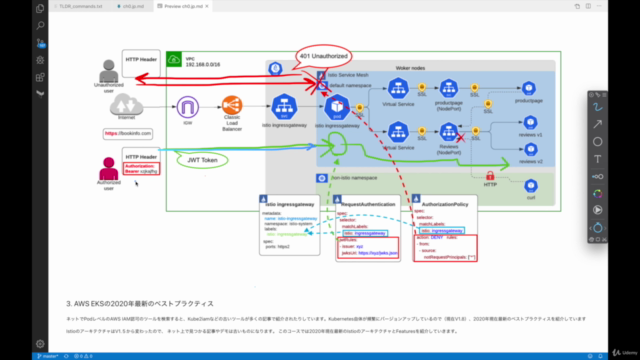640x360 pixels.
Task: Click the synchronize changes icon in status bar
Action: tap(66, 356)
